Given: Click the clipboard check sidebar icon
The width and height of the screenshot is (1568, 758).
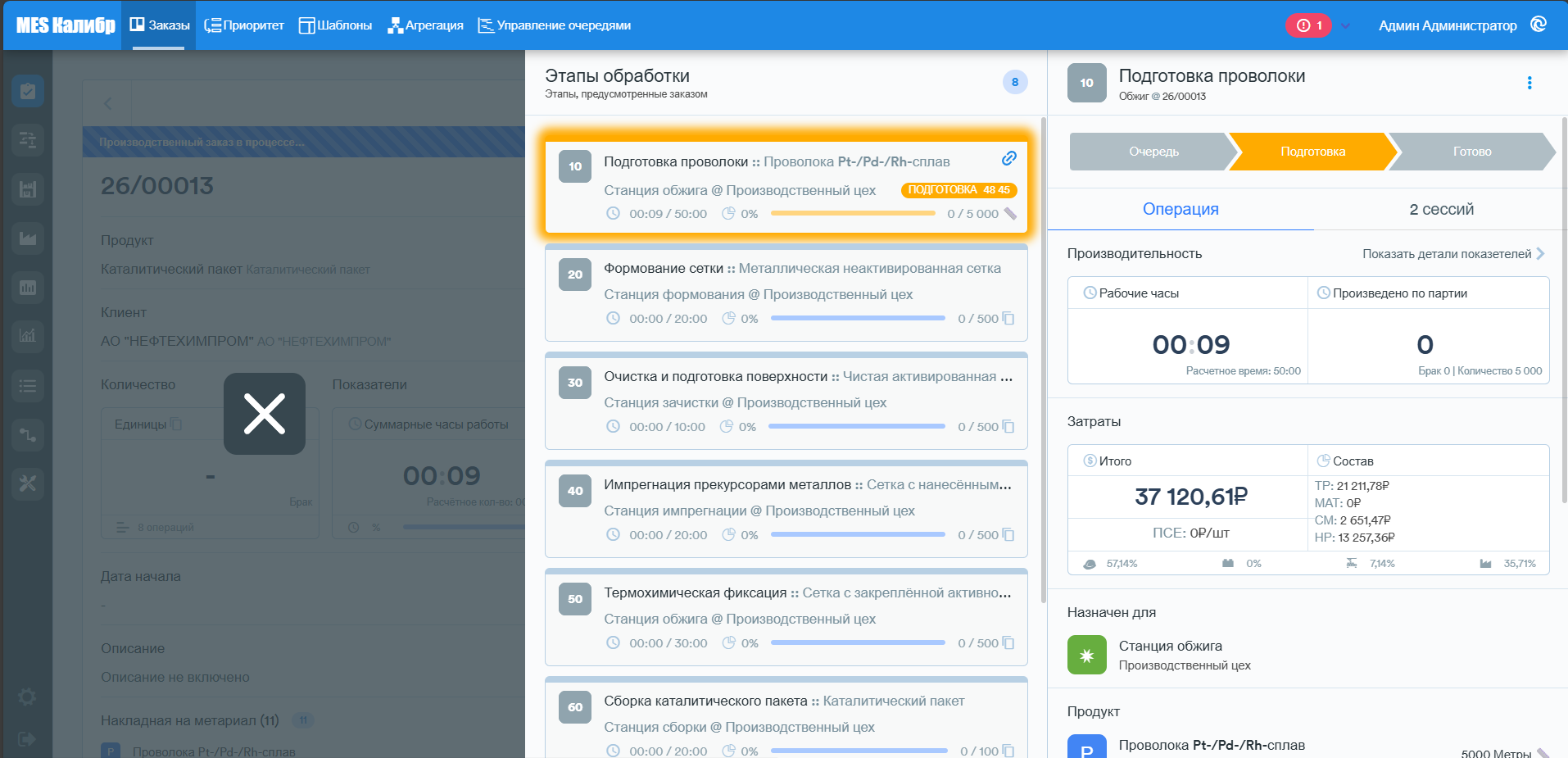Looking at the screenshot, I should 28,91.
